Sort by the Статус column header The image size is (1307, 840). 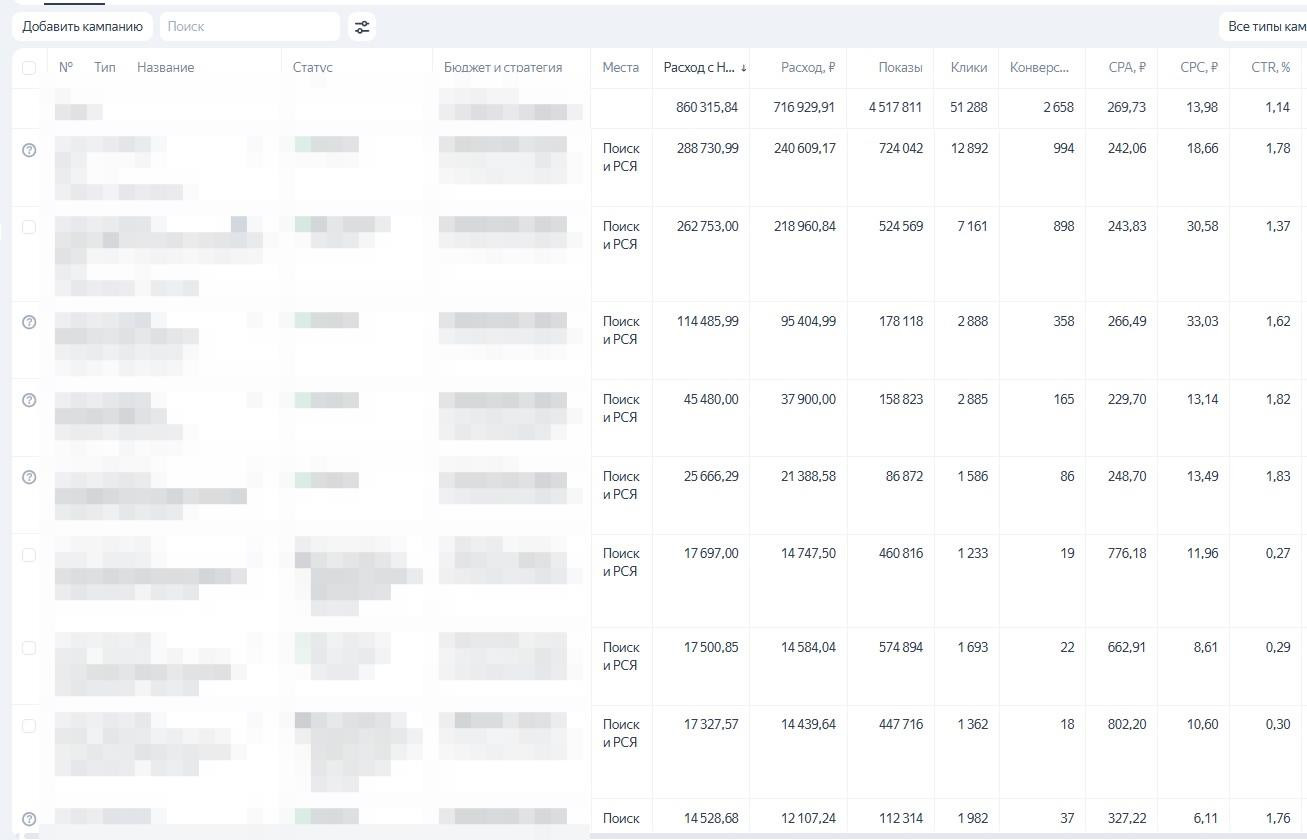pos(313,67)
